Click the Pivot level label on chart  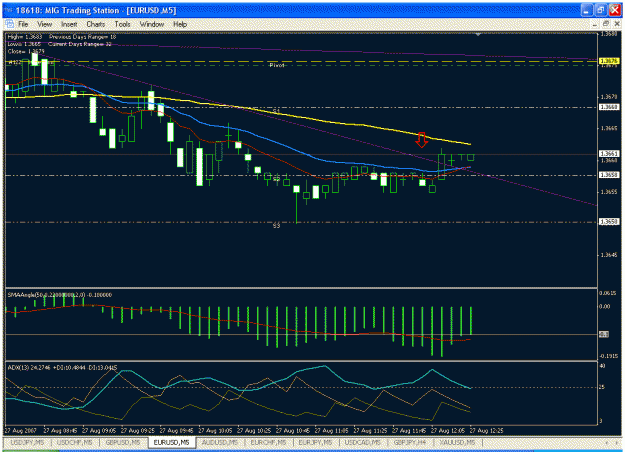[277, 65]
